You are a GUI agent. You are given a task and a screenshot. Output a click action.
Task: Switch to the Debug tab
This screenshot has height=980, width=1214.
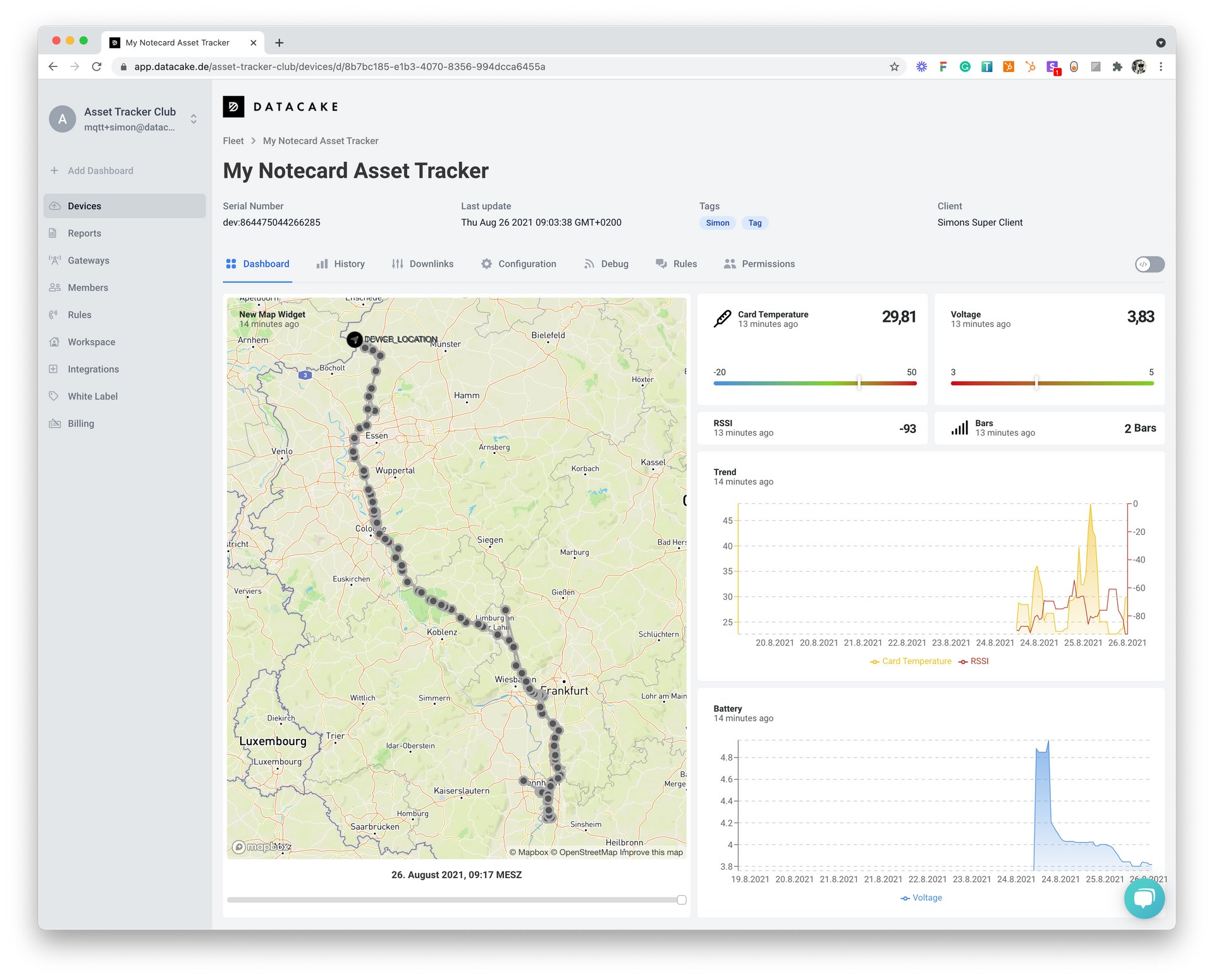[606, 264]
